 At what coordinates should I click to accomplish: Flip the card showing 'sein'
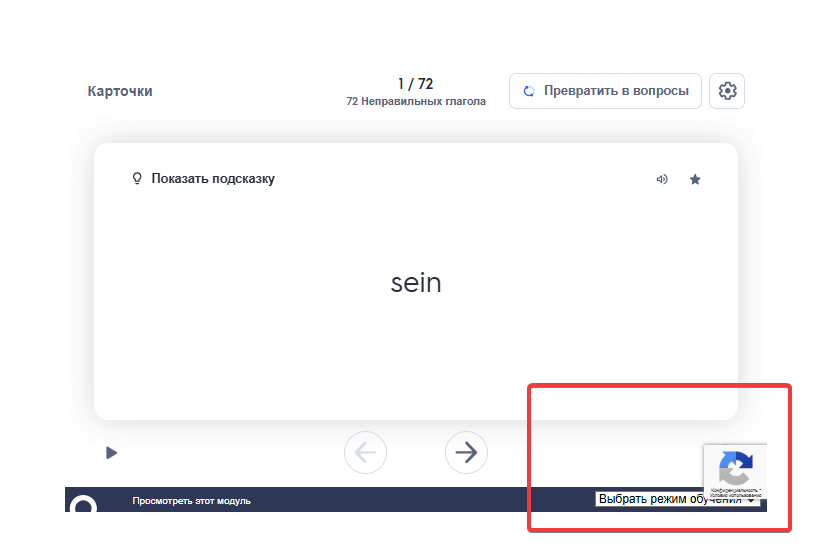point(416,282)
